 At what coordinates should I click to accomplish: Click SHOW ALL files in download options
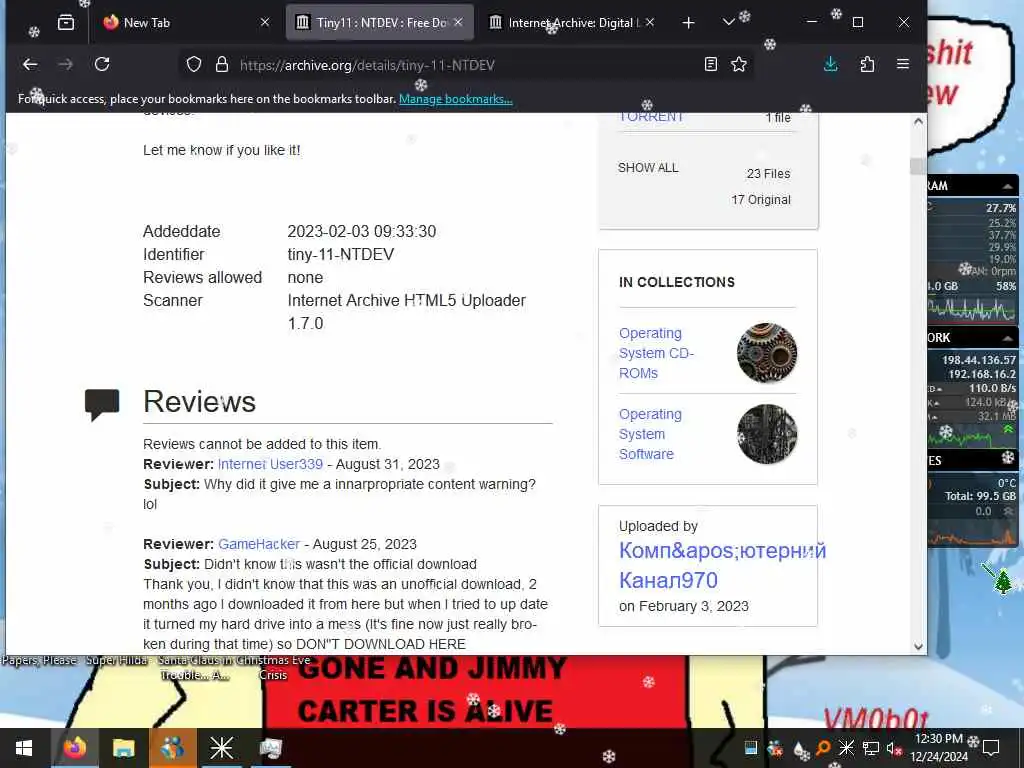[648, 168]
